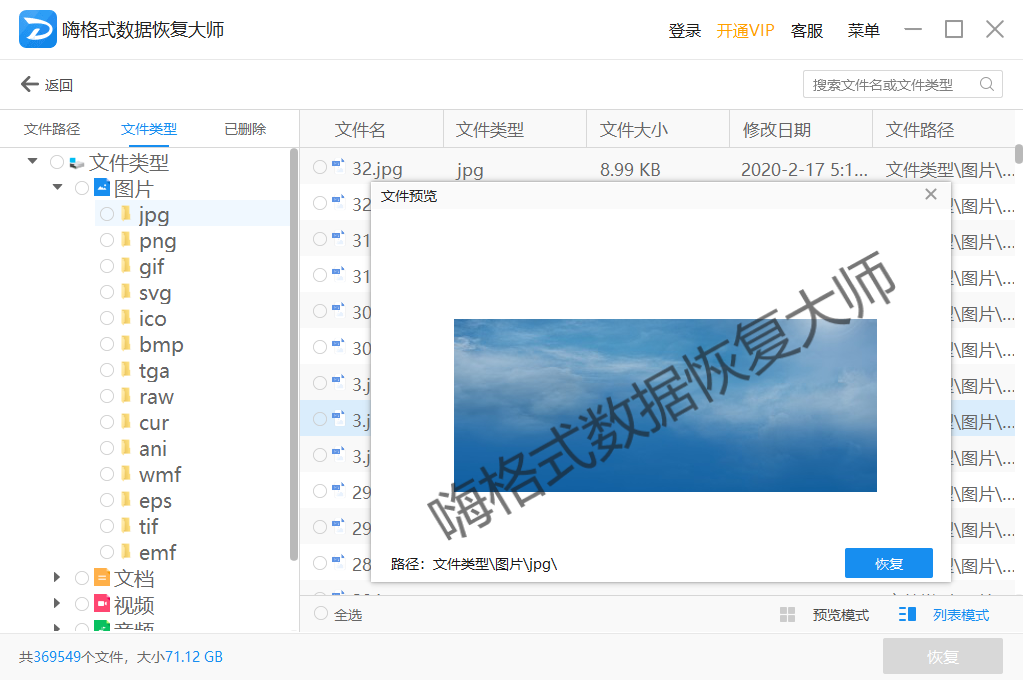Sort by the 文件名 column header
1023x680 pixels.
click(x=359, y=130)
